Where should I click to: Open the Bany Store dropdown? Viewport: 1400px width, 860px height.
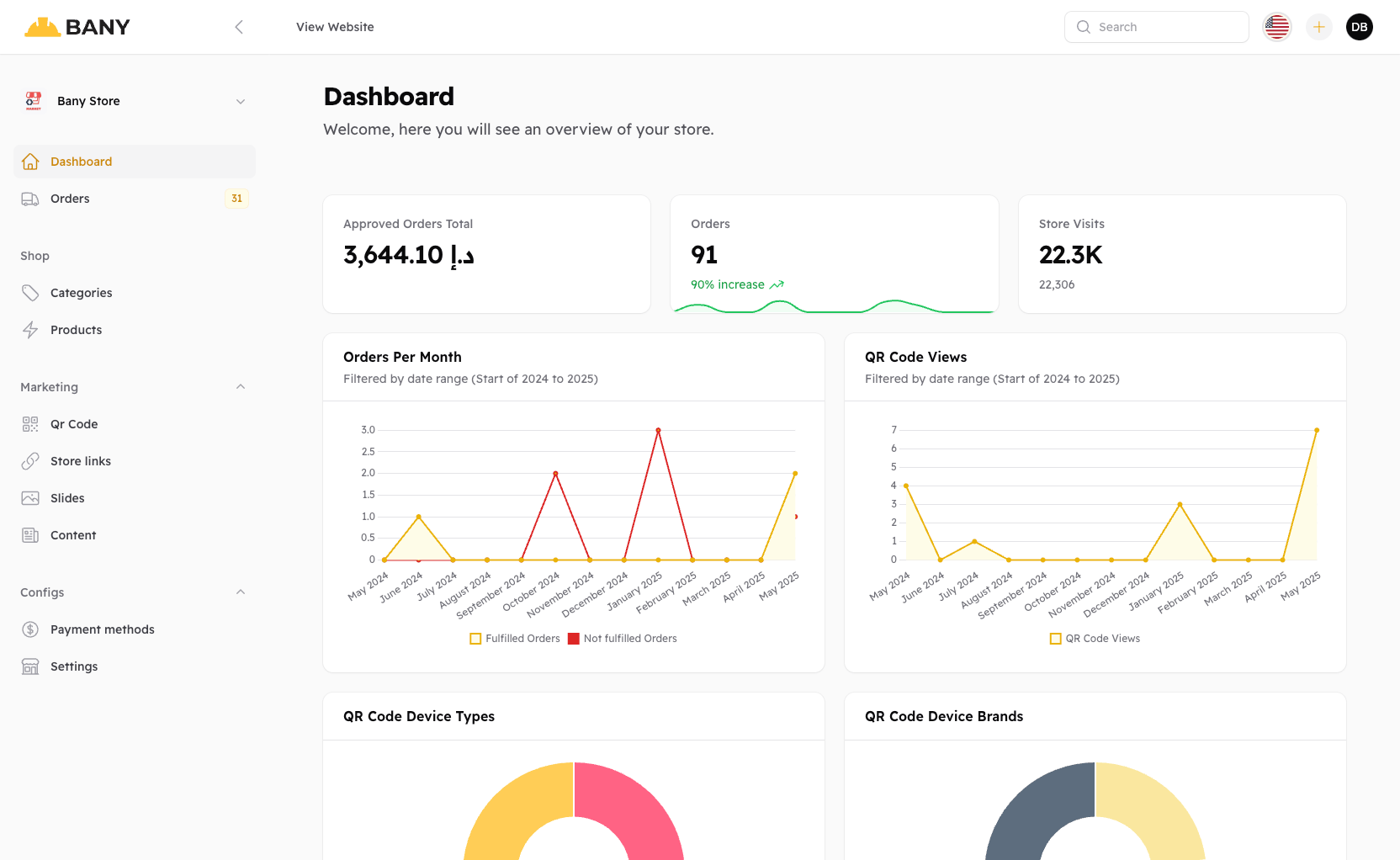[135, 101]
